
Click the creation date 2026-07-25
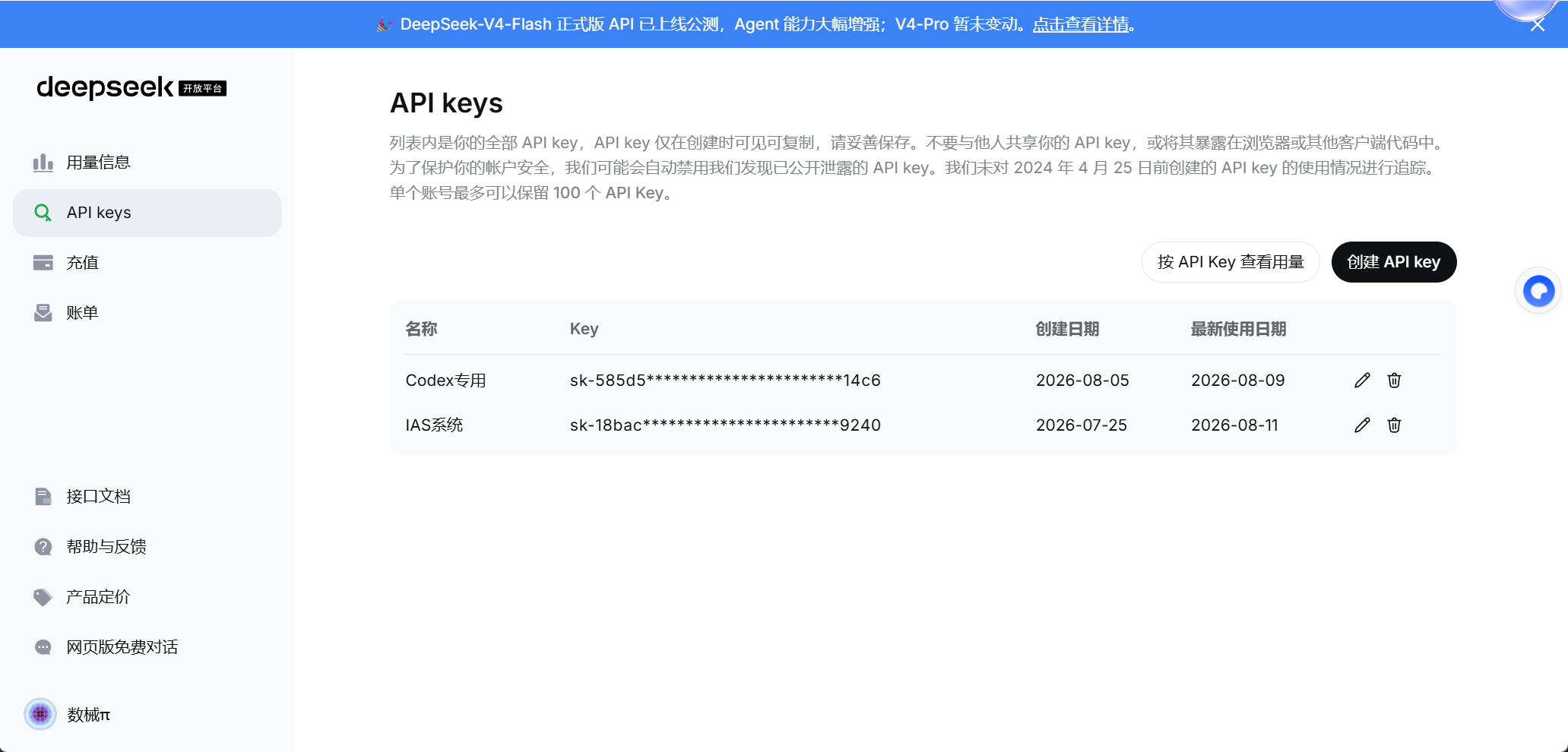(1082, 425)
